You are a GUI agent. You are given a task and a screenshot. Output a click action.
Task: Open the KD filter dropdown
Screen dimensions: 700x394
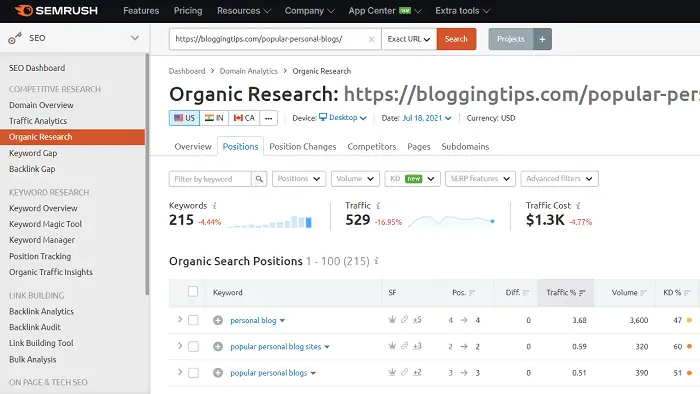pyautogui.click(x=412, y=179)
